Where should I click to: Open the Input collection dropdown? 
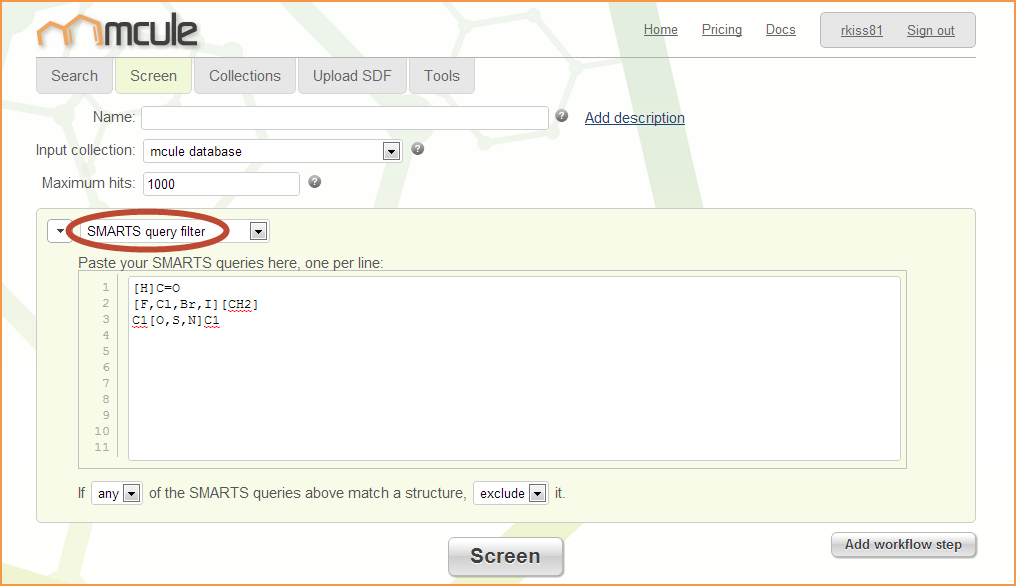click(272, 151)
